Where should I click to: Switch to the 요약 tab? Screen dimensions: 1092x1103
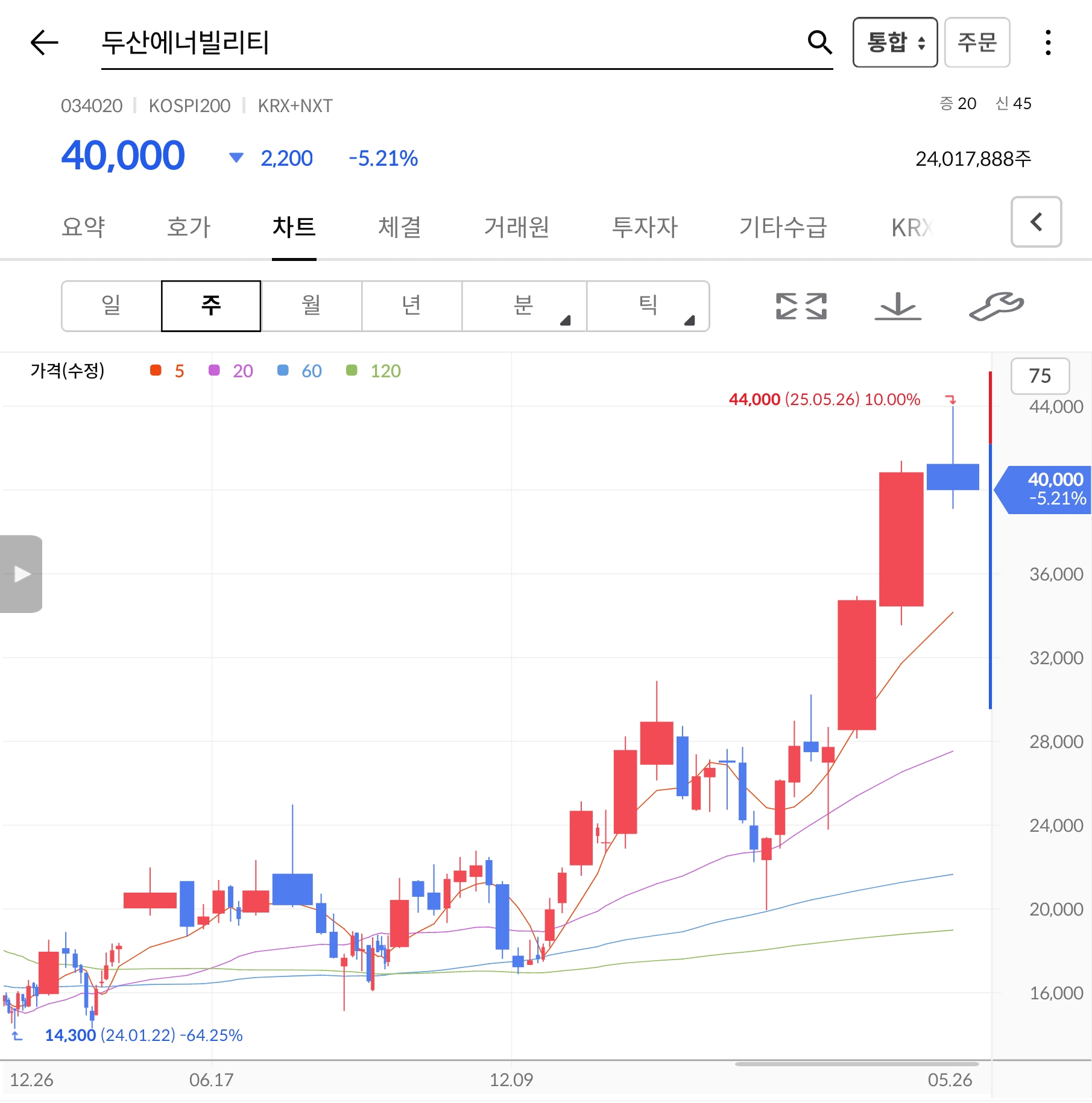click(83, 227)
